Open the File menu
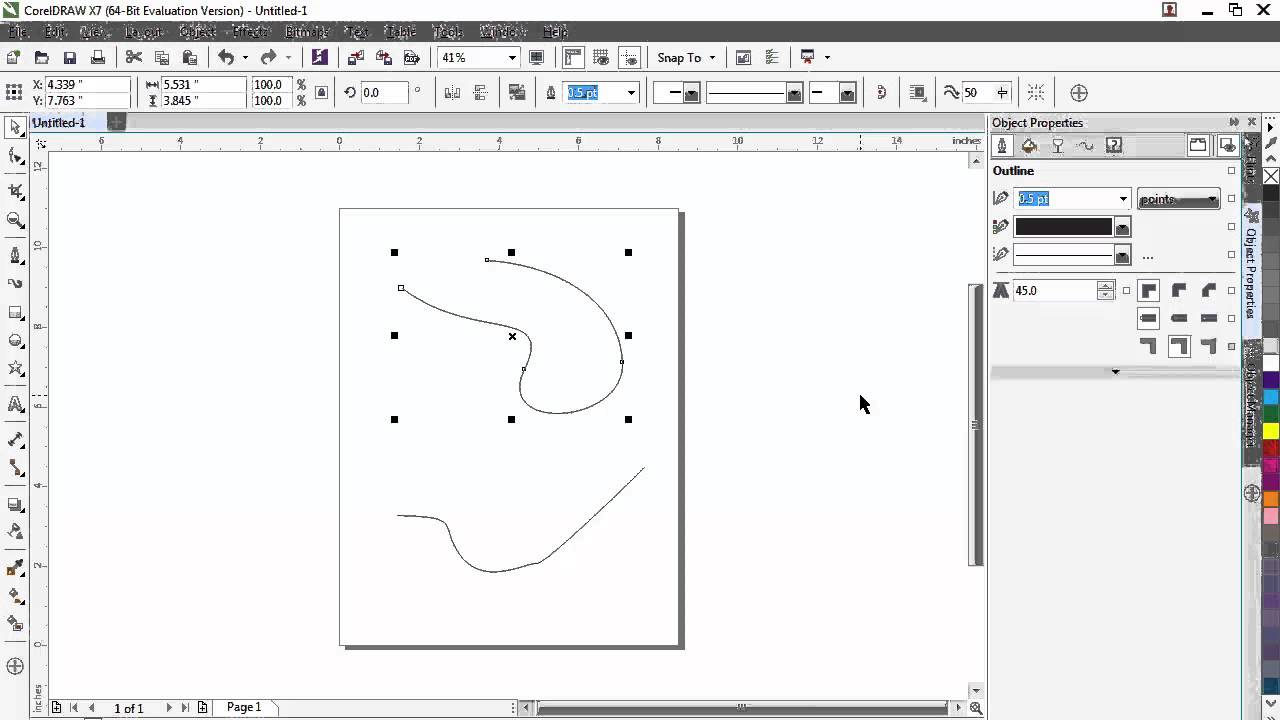 click(18, 32)
